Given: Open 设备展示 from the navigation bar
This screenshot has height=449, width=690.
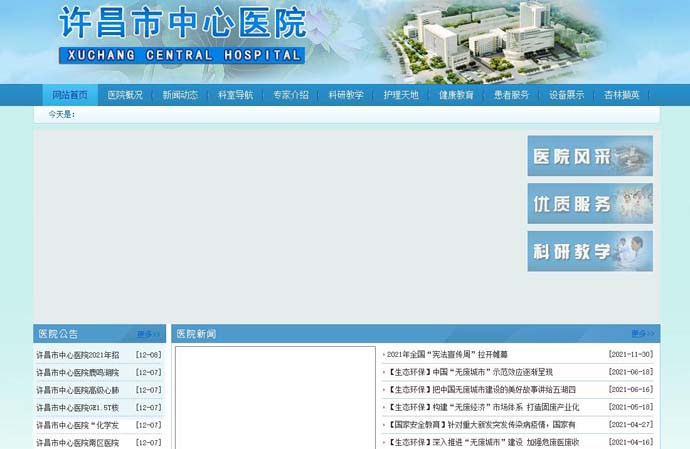Looking at the screenshot, I should click(x=567, y=95).
